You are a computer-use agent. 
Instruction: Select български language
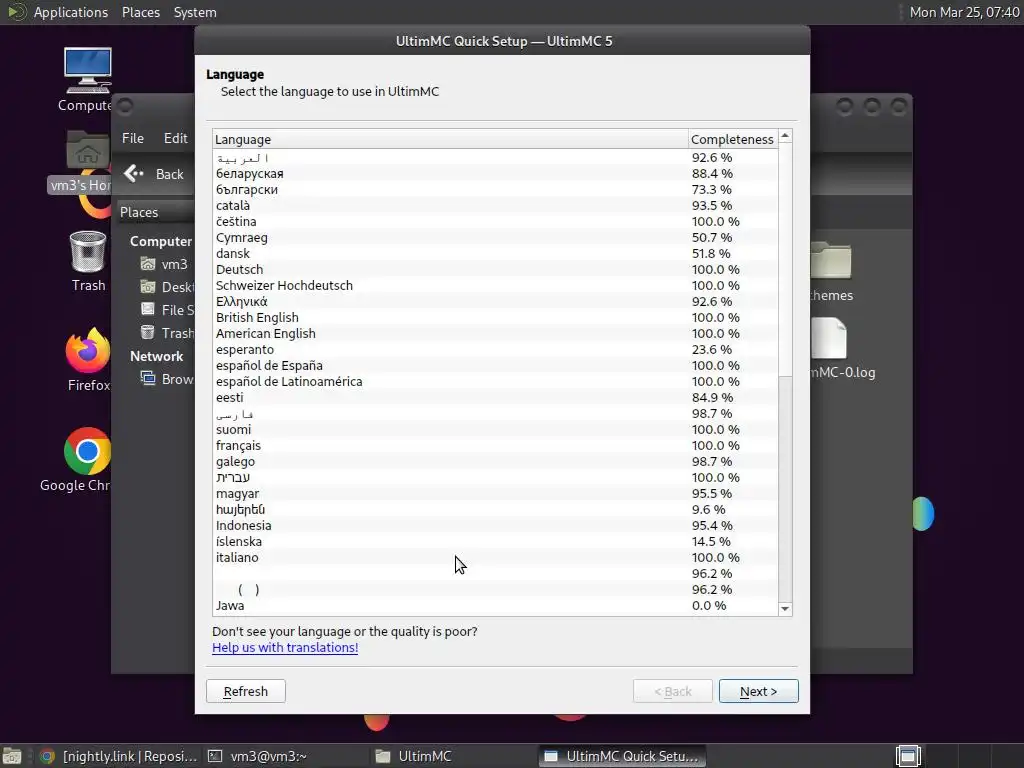495,189
